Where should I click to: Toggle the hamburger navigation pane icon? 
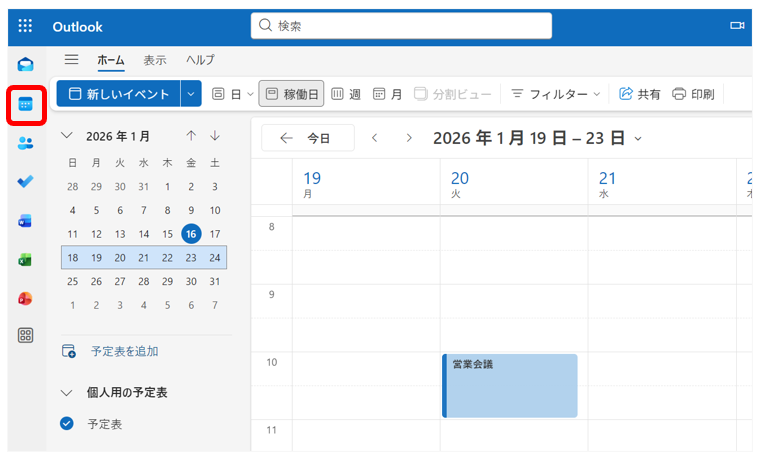tap(71, 60)
